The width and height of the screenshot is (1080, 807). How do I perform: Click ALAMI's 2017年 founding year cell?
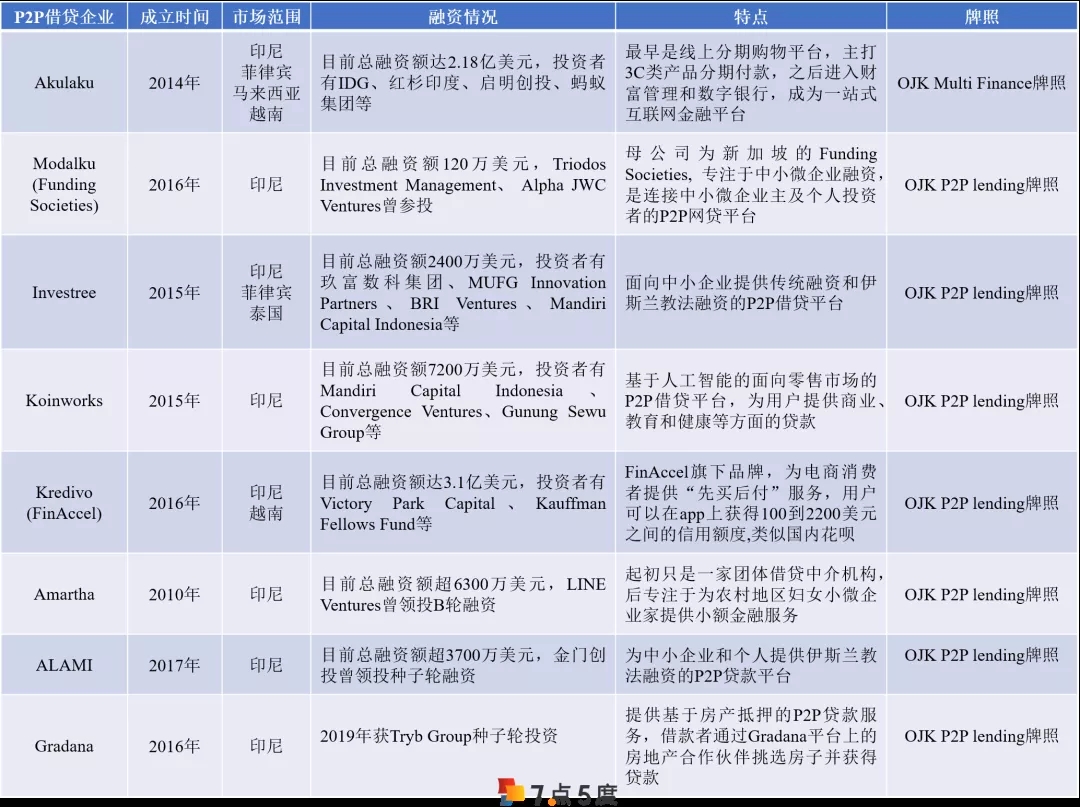[174, 665]
